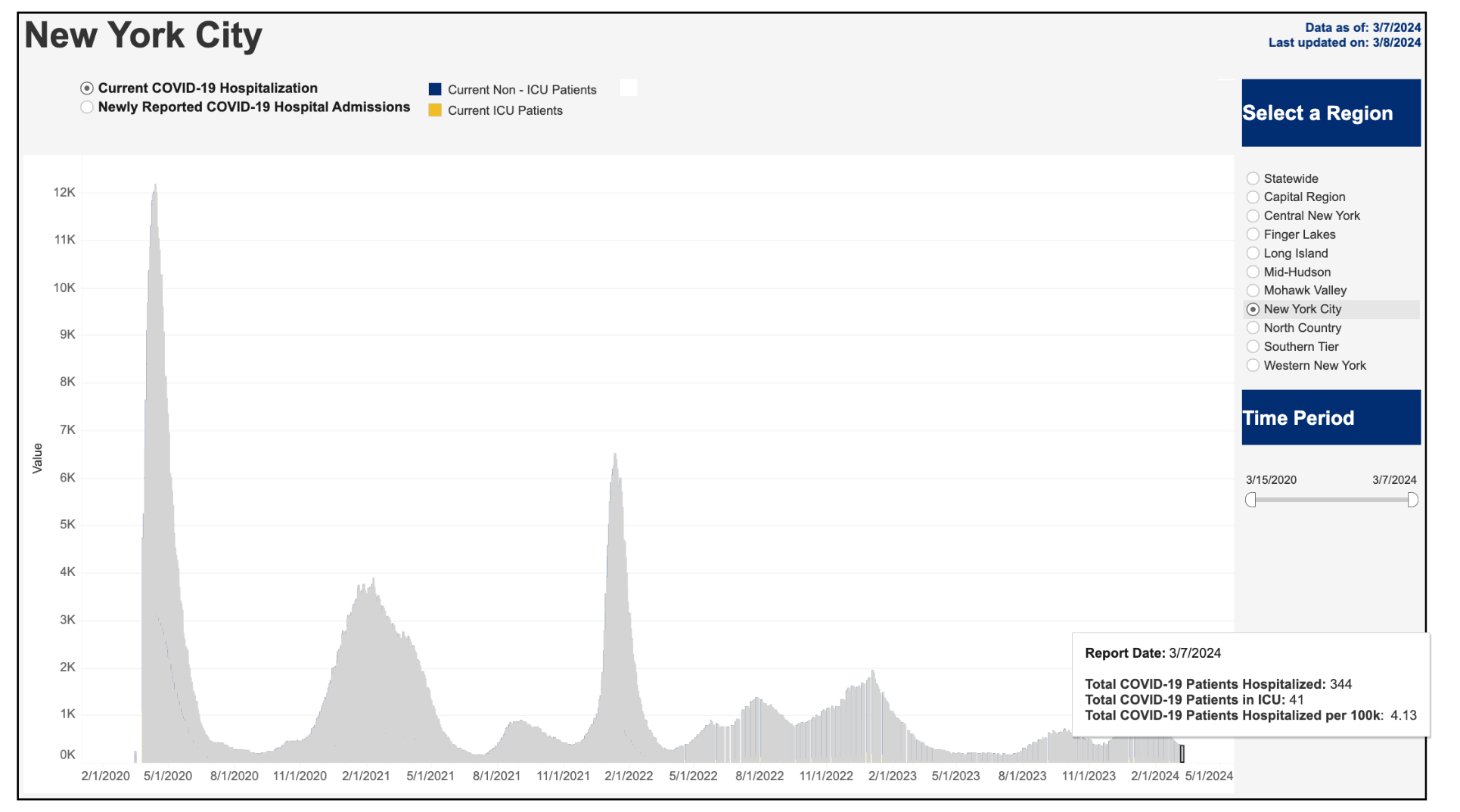Choose Capital Region radio button

(1253, 197)
